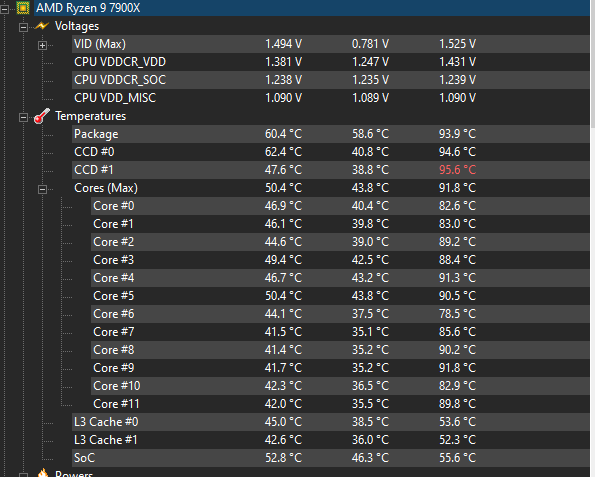Select the SoC temperature row
595x477 pixels.
[x=331, y=458]
